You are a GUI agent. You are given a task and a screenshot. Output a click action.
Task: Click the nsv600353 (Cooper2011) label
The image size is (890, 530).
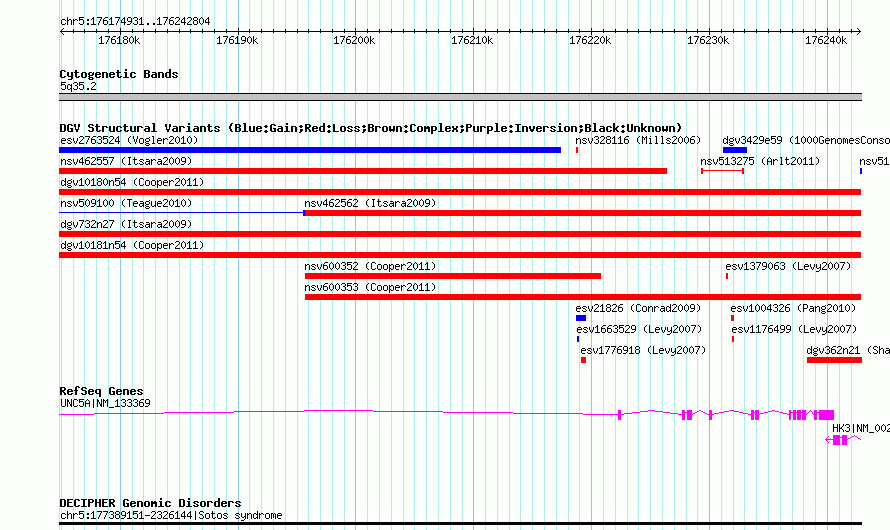[370, 287]
